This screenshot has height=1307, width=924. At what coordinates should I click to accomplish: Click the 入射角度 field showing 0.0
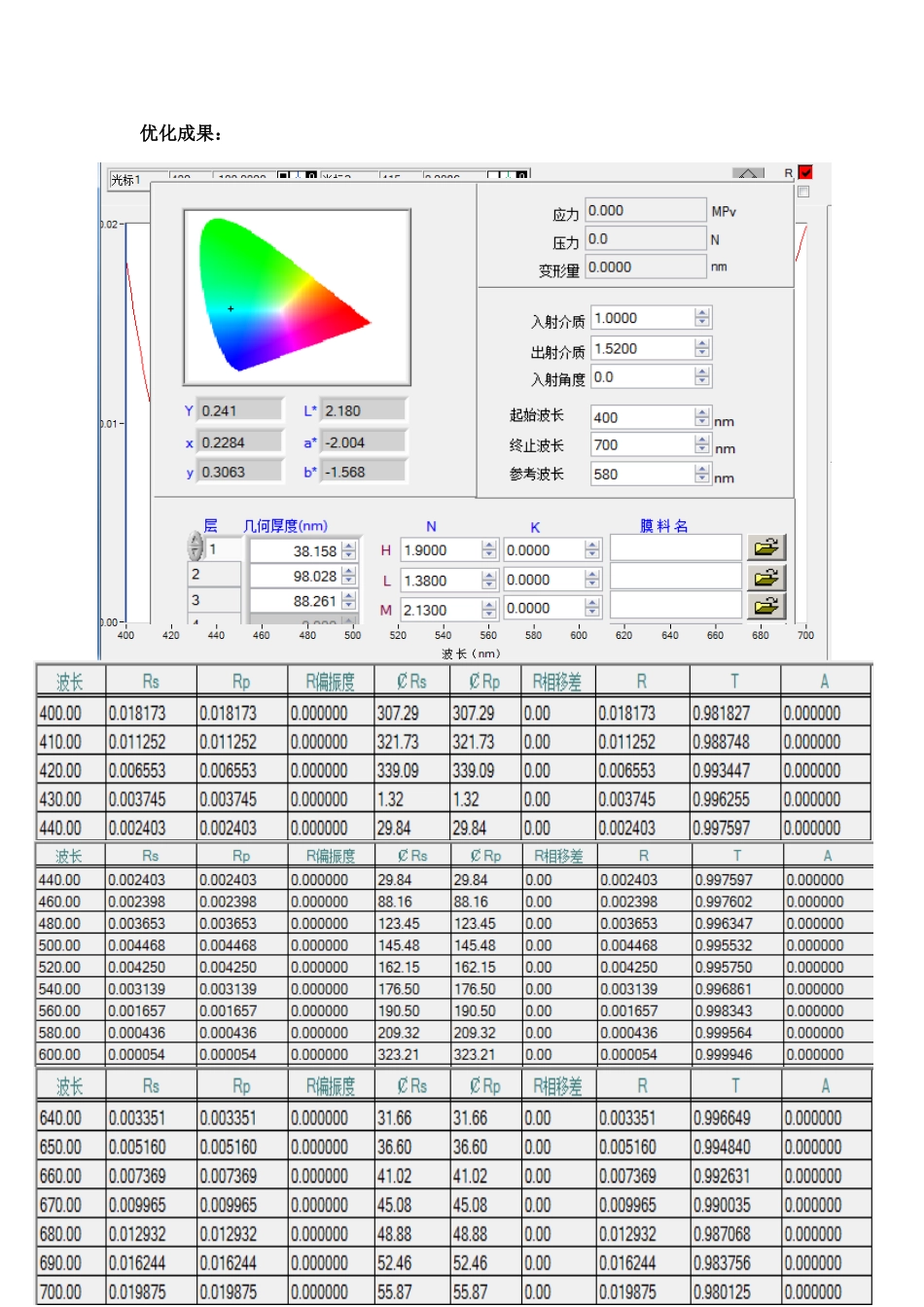tap(643, 376)
